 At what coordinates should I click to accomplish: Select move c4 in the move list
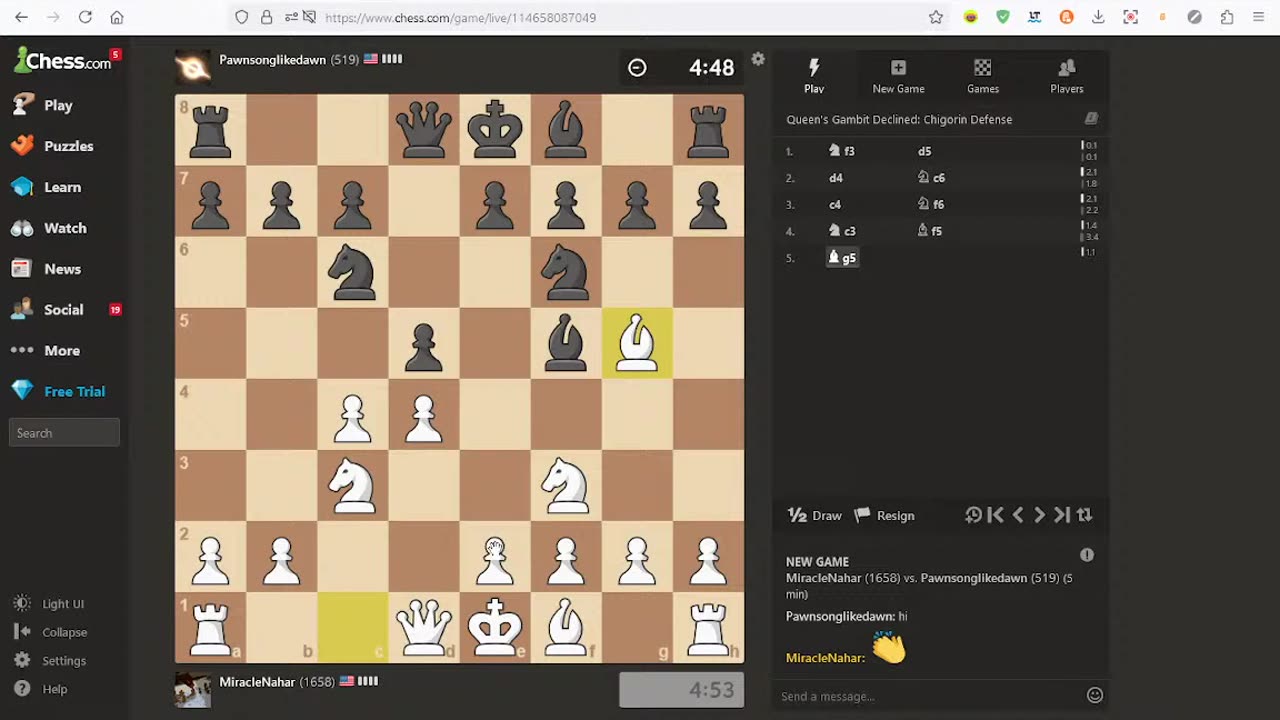pyautogui.click(x=835, y=205)
